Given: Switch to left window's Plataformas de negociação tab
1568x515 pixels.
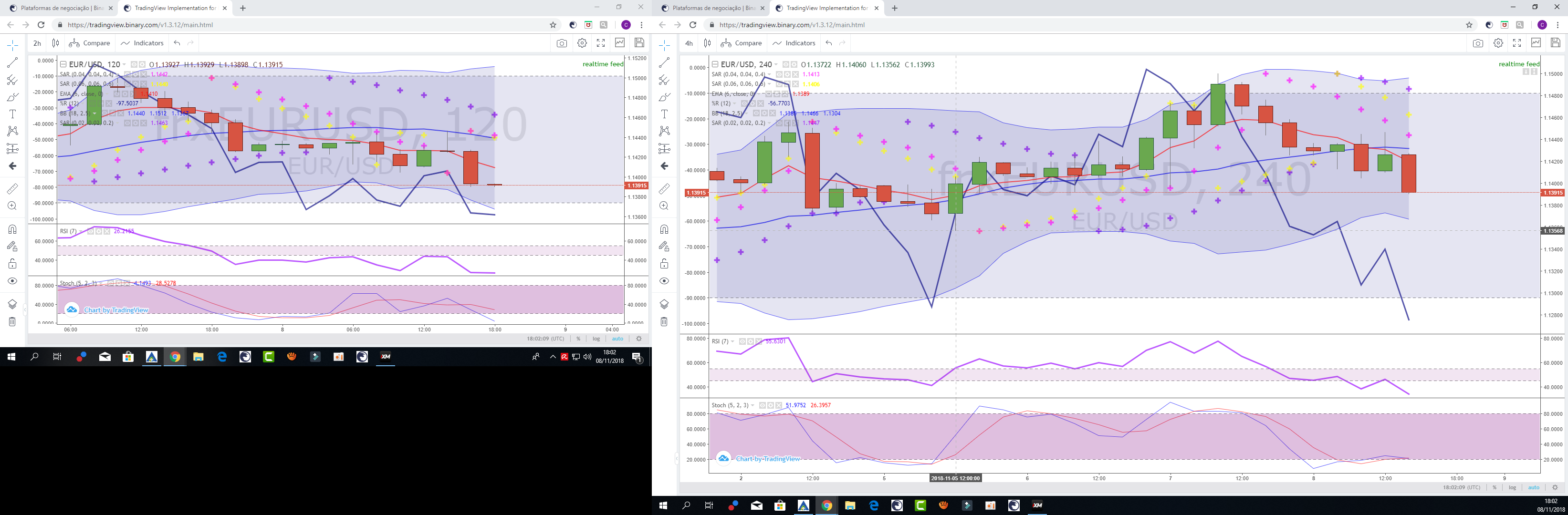Looking at the screenshot, I should point(58,8).
